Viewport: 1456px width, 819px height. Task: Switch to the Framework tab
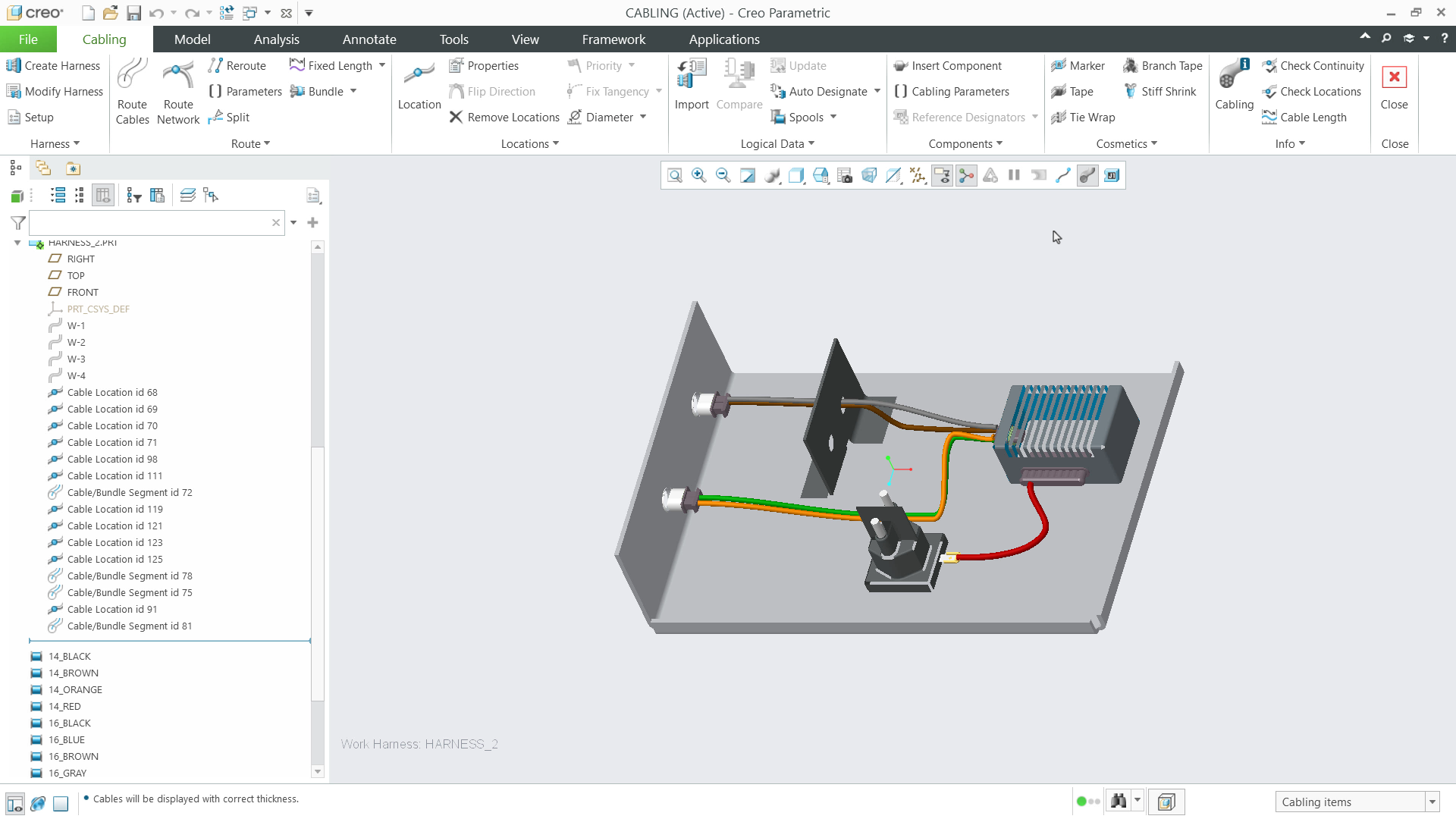coord(613,39)
